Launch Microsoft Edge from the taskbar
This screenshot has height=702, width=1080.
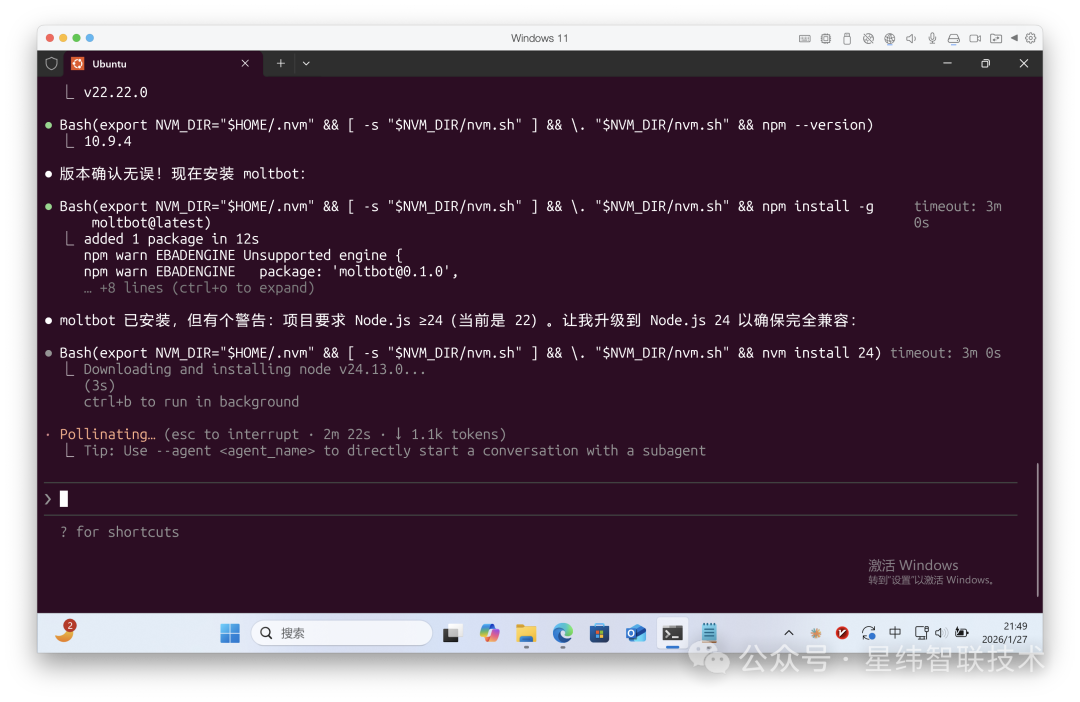pyautogui.click(x=563, y=633)
